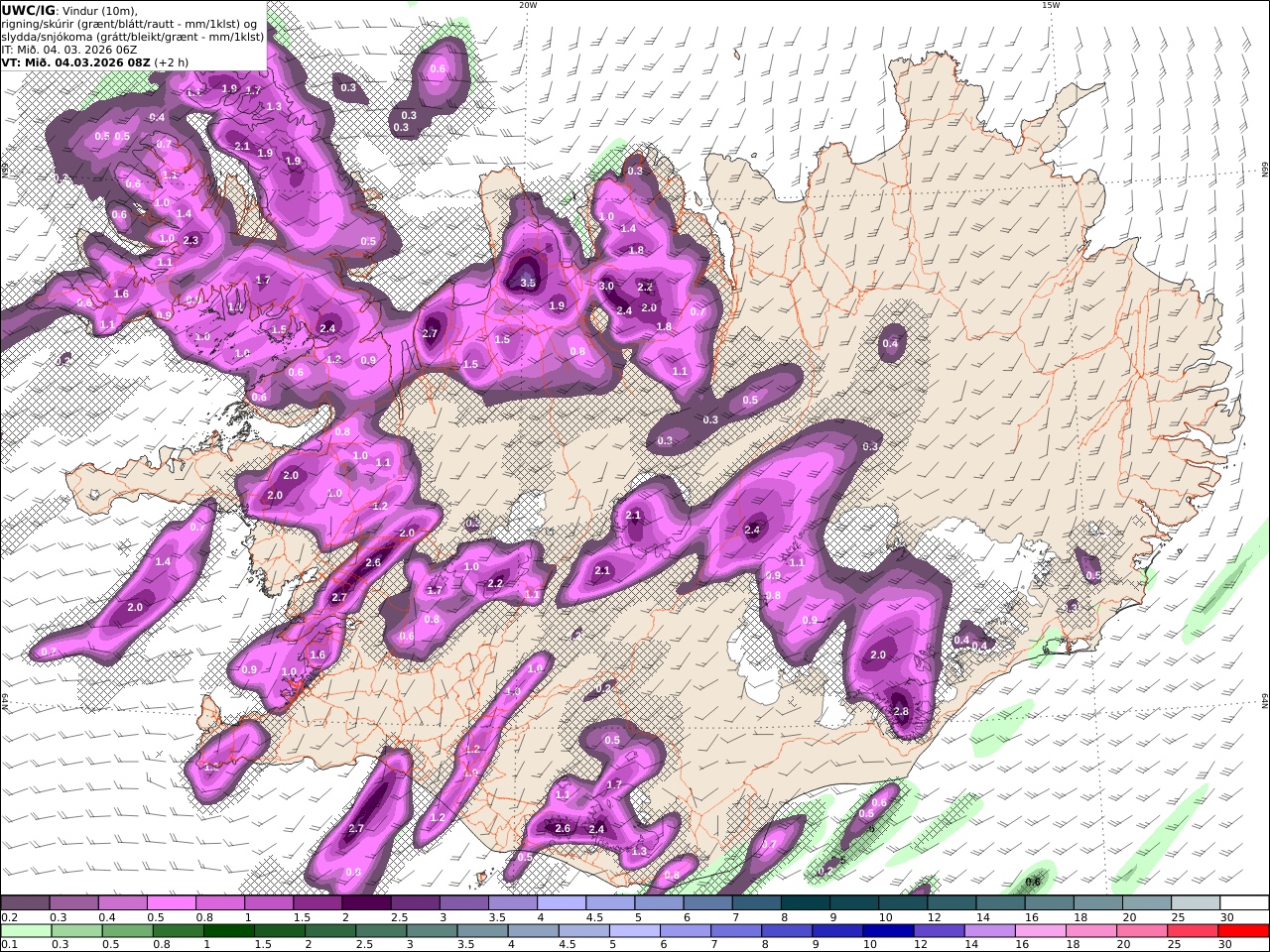Click the 2.3 value in the Westfjords area
The image size is (1270, 952).
point(190,240)
